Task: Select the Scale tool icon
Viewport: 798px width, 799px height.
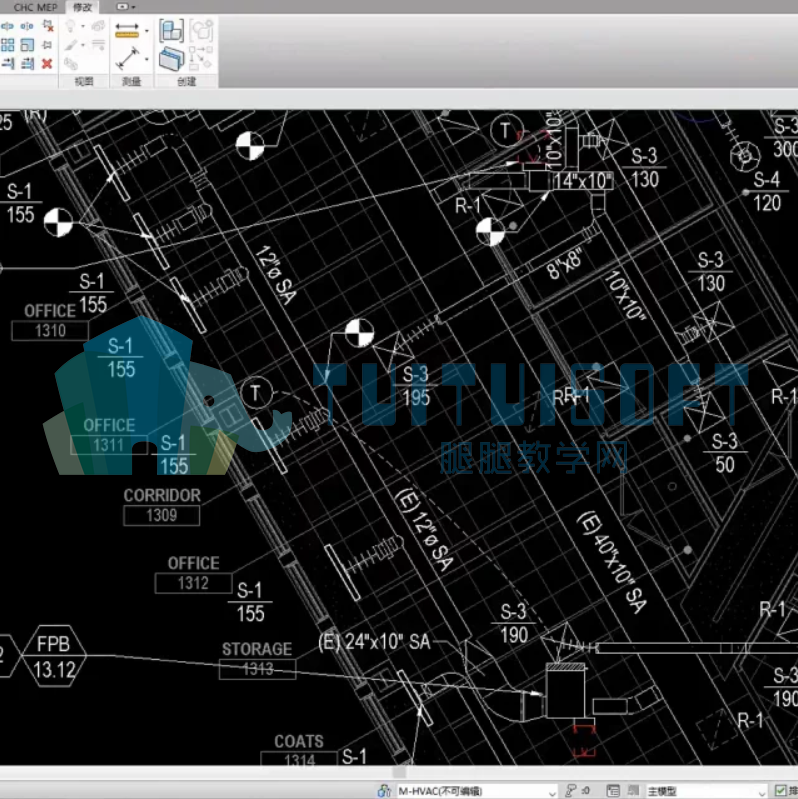Action: [27, 45]
